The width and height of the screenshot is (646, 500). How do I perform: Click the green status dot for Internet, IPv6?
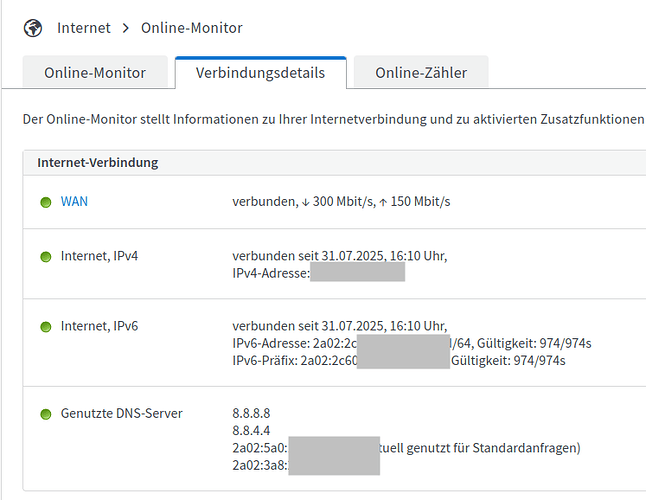[x=46, y=327]
